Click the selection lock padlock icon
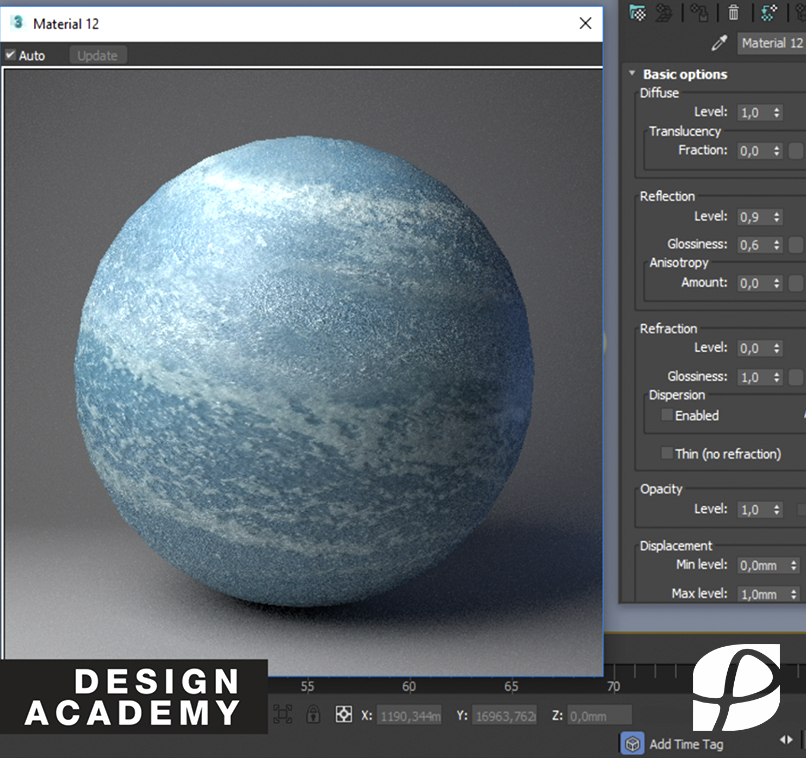 point(313,715)
